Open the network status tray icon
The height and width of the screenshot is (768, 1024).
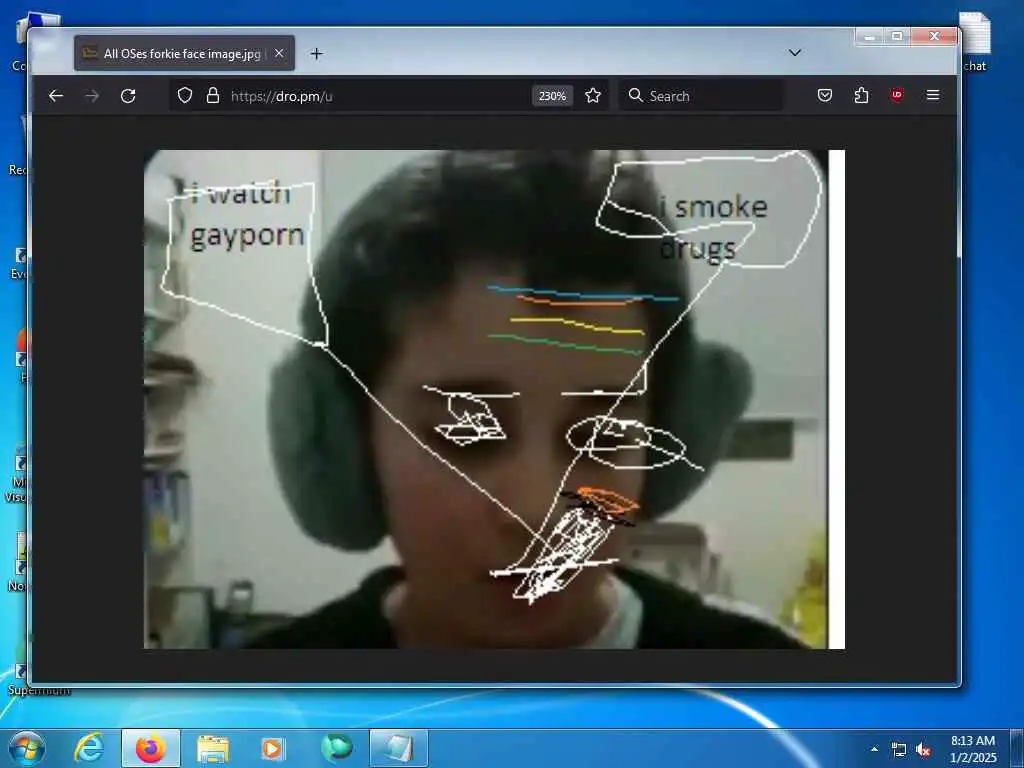[899, 750]
